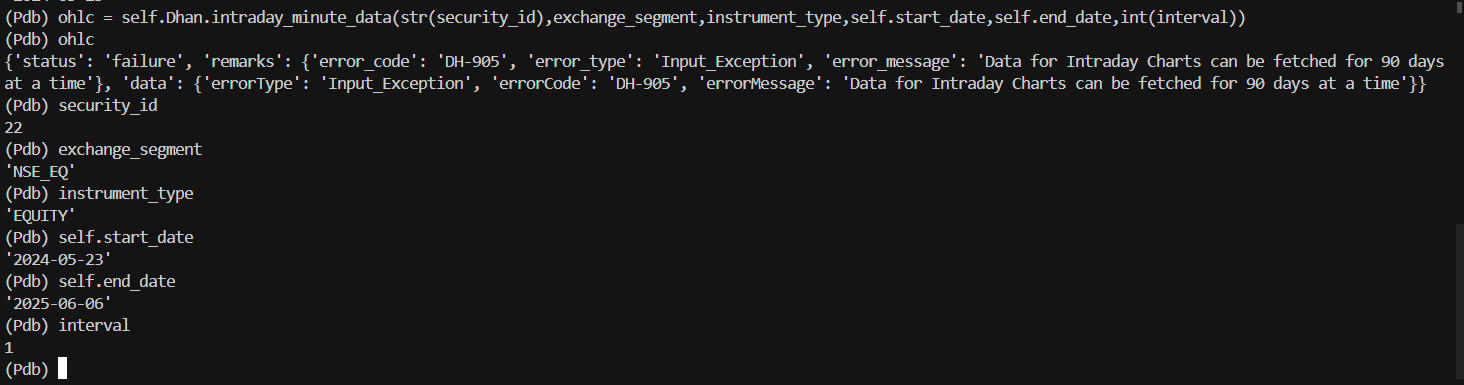The width and height of the screenshot is (1464, 385).
Task: Click the 'errorMessage' key in data dict
Action: click(770, 83)
